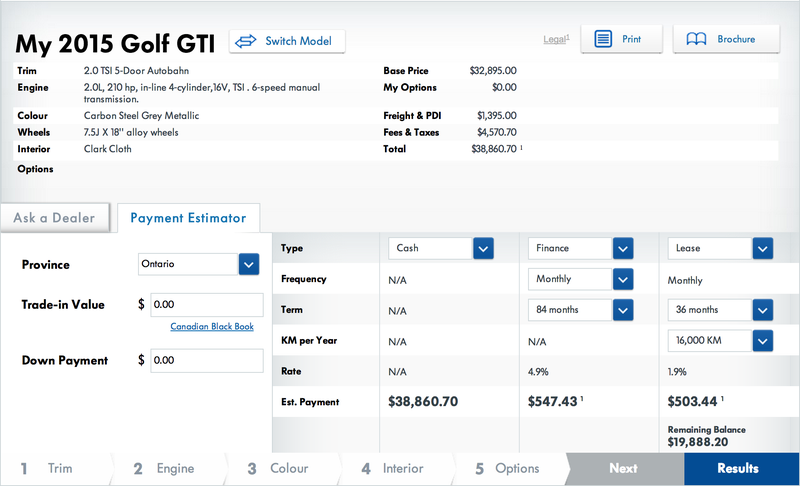Screen dimensions: 800x486
Task: Open the Finance type dropdown arrow
Action: coord(623,248)
